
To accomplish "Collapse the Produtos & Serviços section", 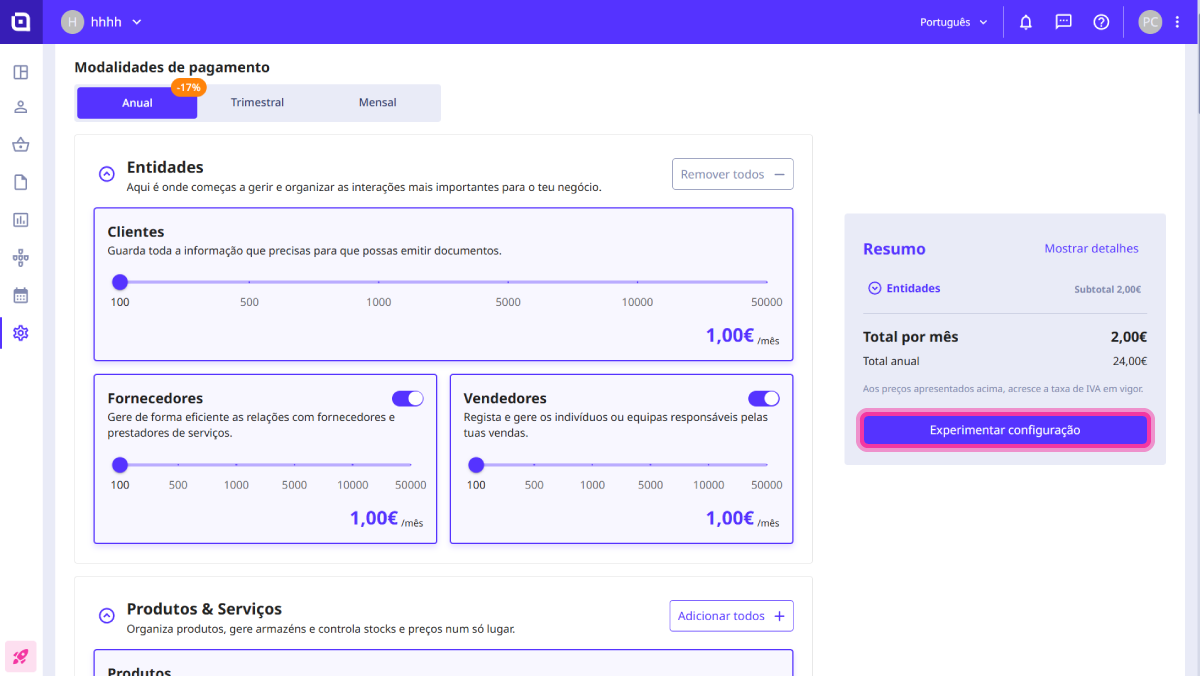I will (x=107, y=616).
